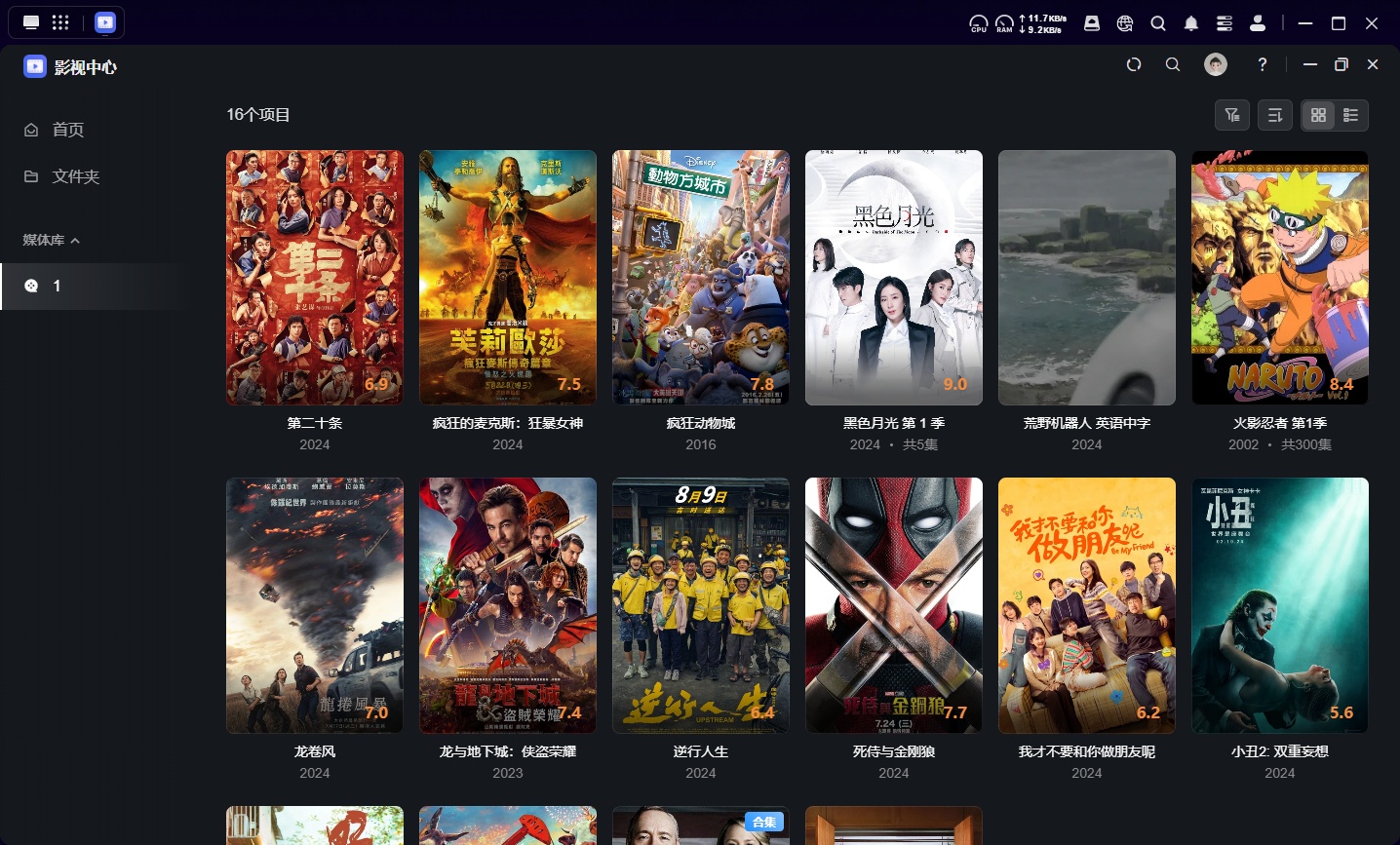Viewport: 1400px width, 845px height.
Task: Click the title 逆行人生
Action: click(701, 751)
